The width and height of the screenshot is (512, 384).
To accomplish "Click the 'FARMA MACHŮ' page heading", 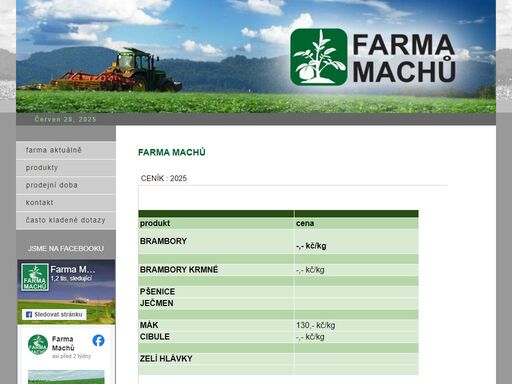I will click(172, 152).
